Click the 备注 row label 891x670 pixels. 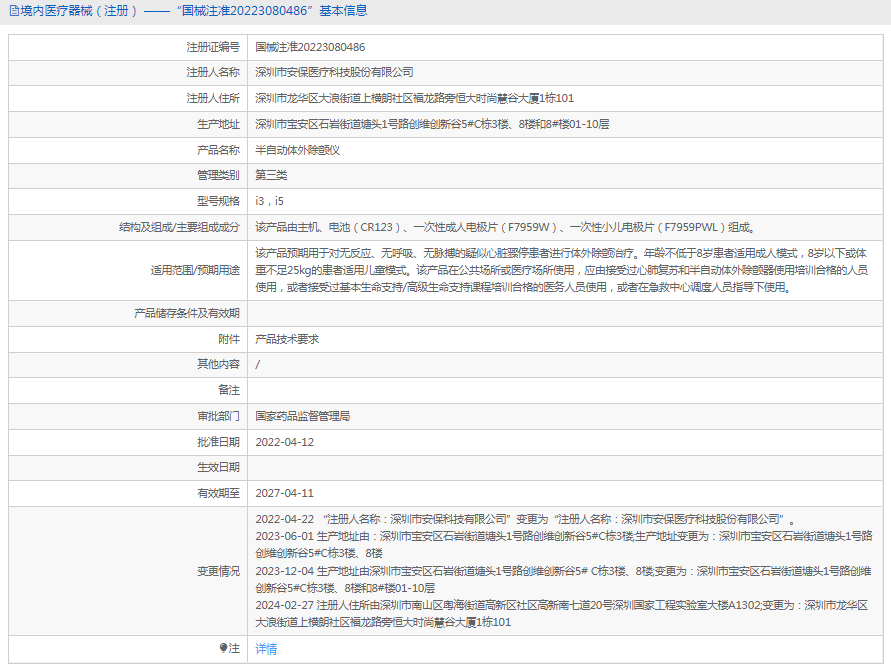click(229, 390)
